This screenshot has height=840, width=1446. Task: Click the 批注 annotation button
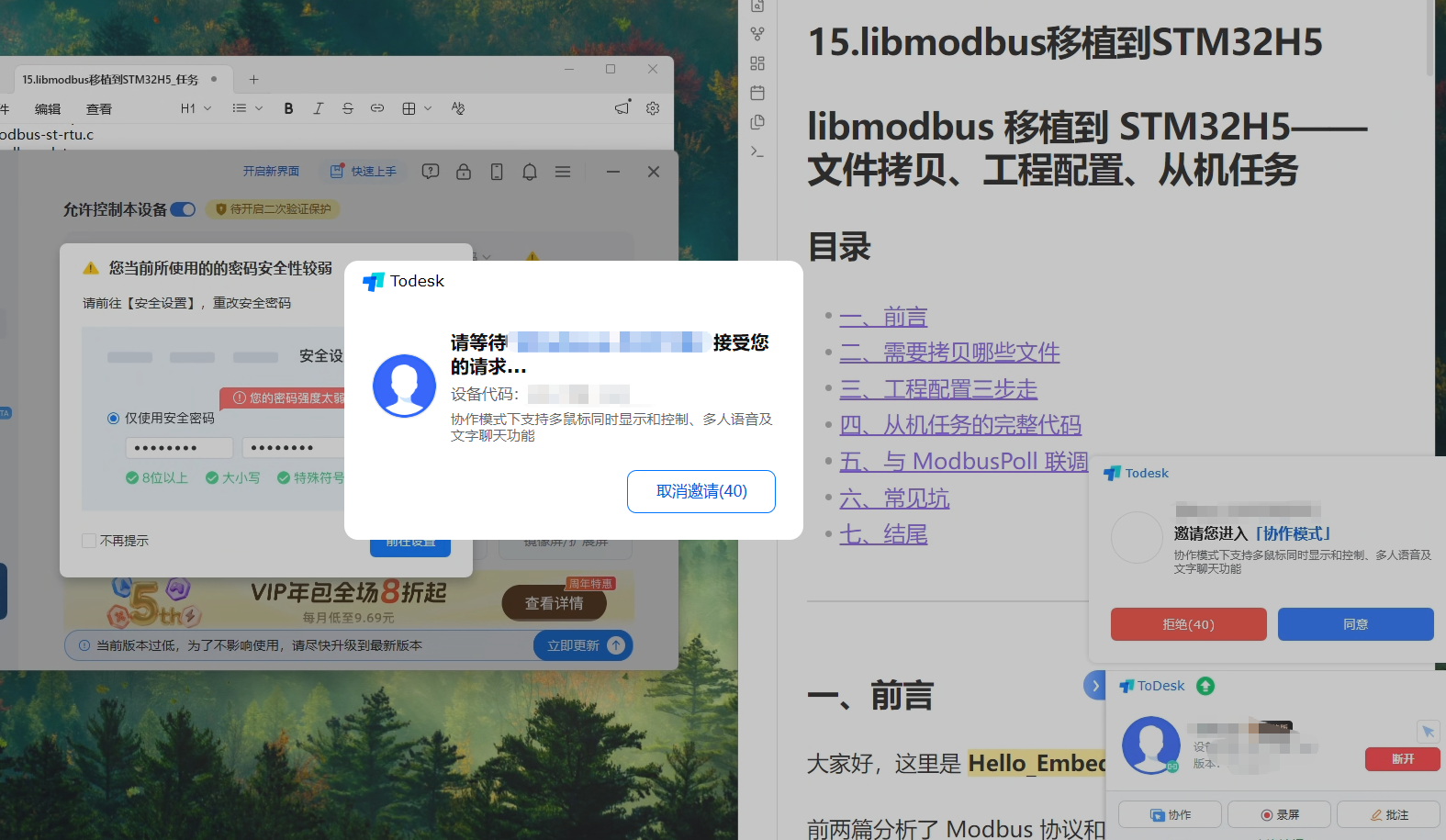[1389, 815]
